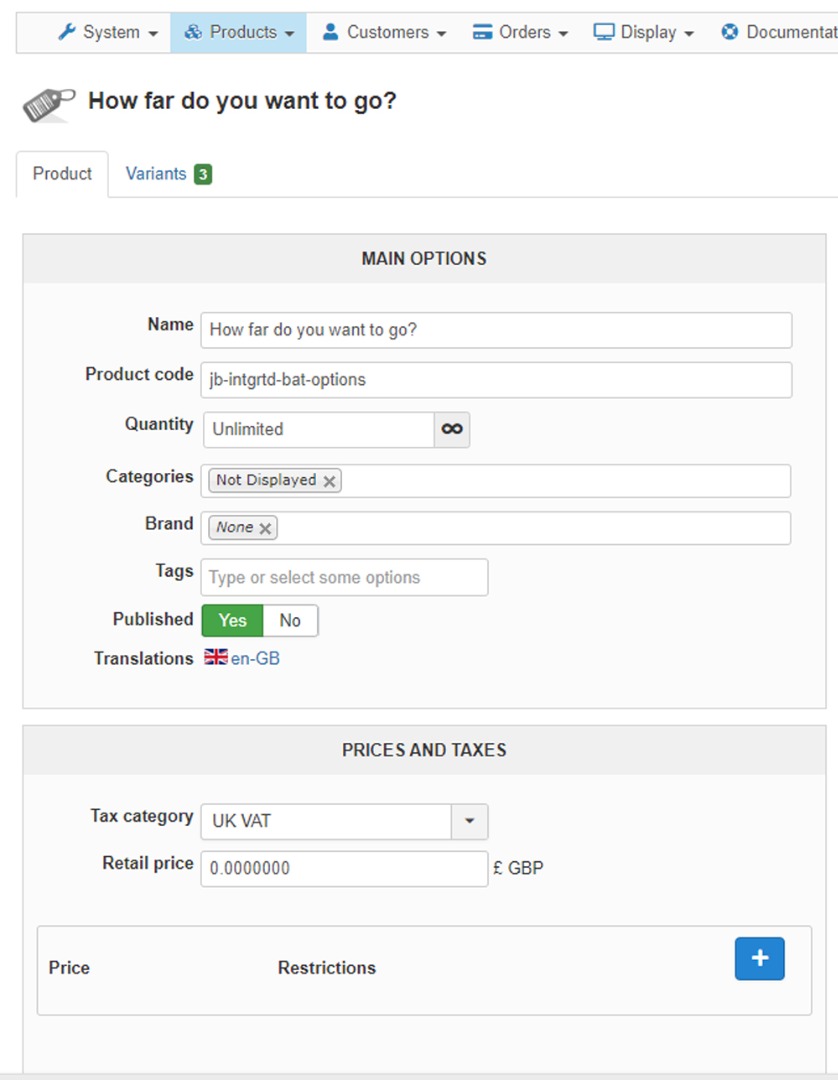The image size is (838, 1080).
Task: Open the Products dropdown menu
Action: pyautogui.click(x=239, y=32)
